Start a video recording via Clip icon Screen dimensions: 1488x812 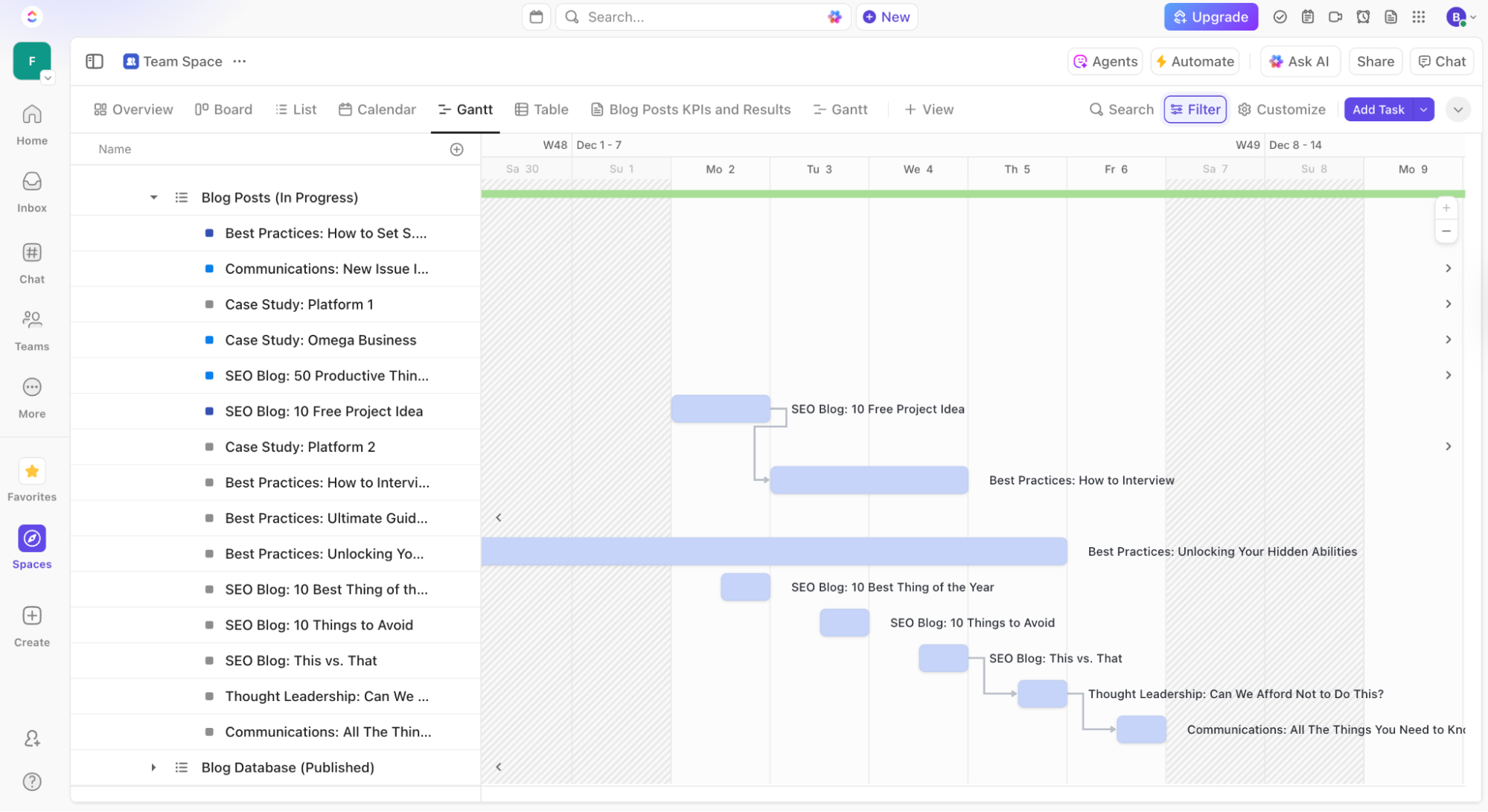tap(1335, 16)
